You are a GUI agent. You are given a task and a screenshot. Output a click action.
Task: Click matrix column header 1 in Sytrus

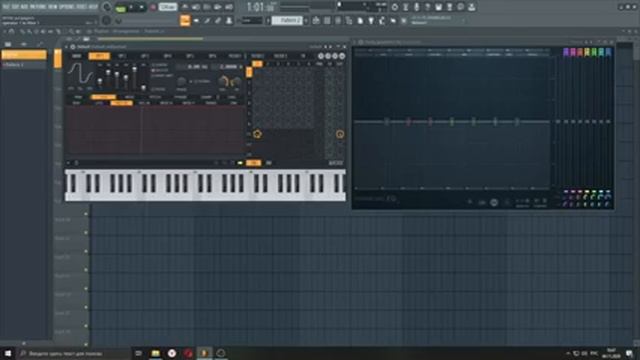pos(257,64)
